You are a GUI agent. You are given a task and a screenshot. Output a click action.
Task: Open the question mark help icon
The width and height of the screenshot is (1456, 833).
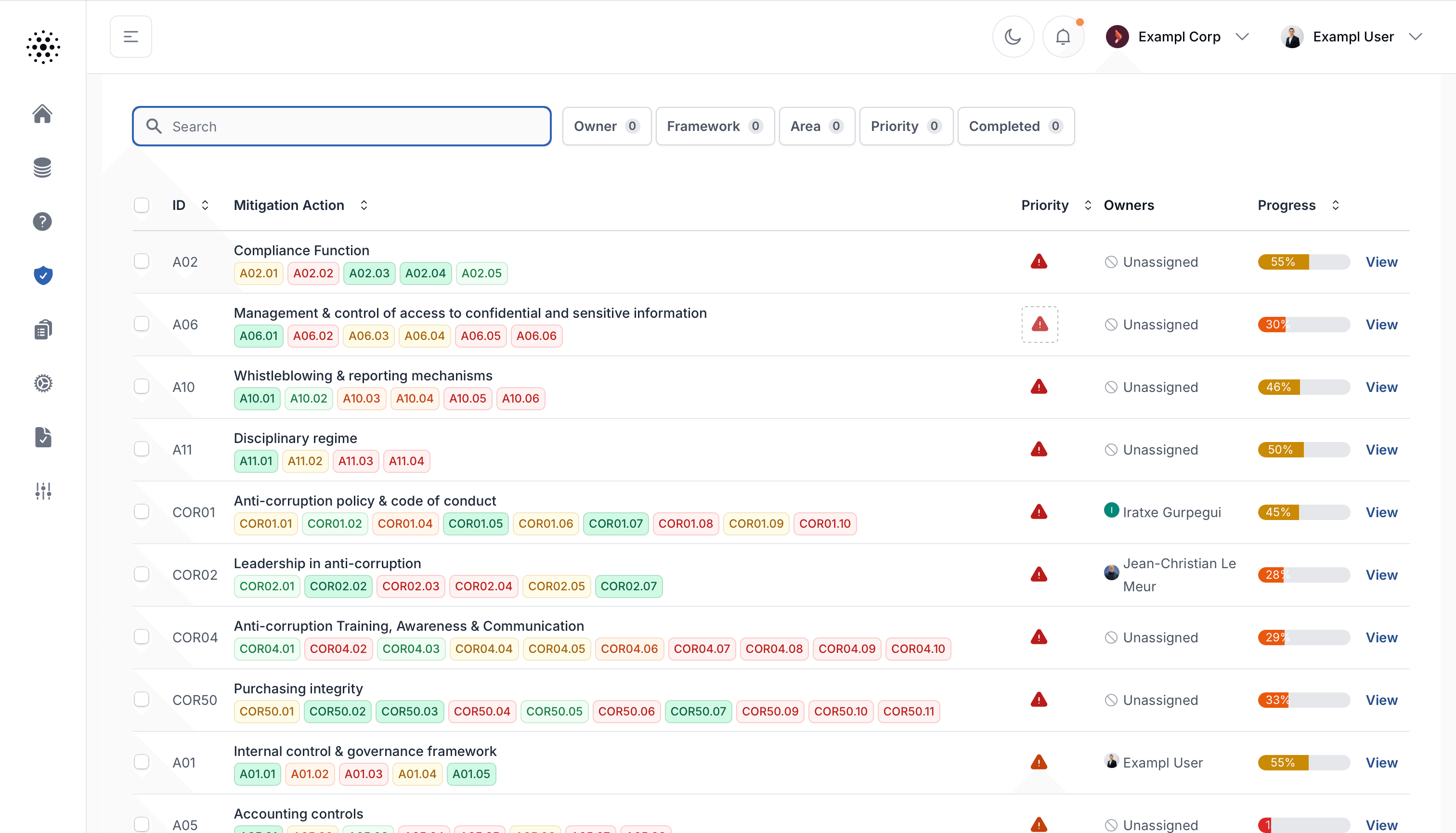click(42, 221)
